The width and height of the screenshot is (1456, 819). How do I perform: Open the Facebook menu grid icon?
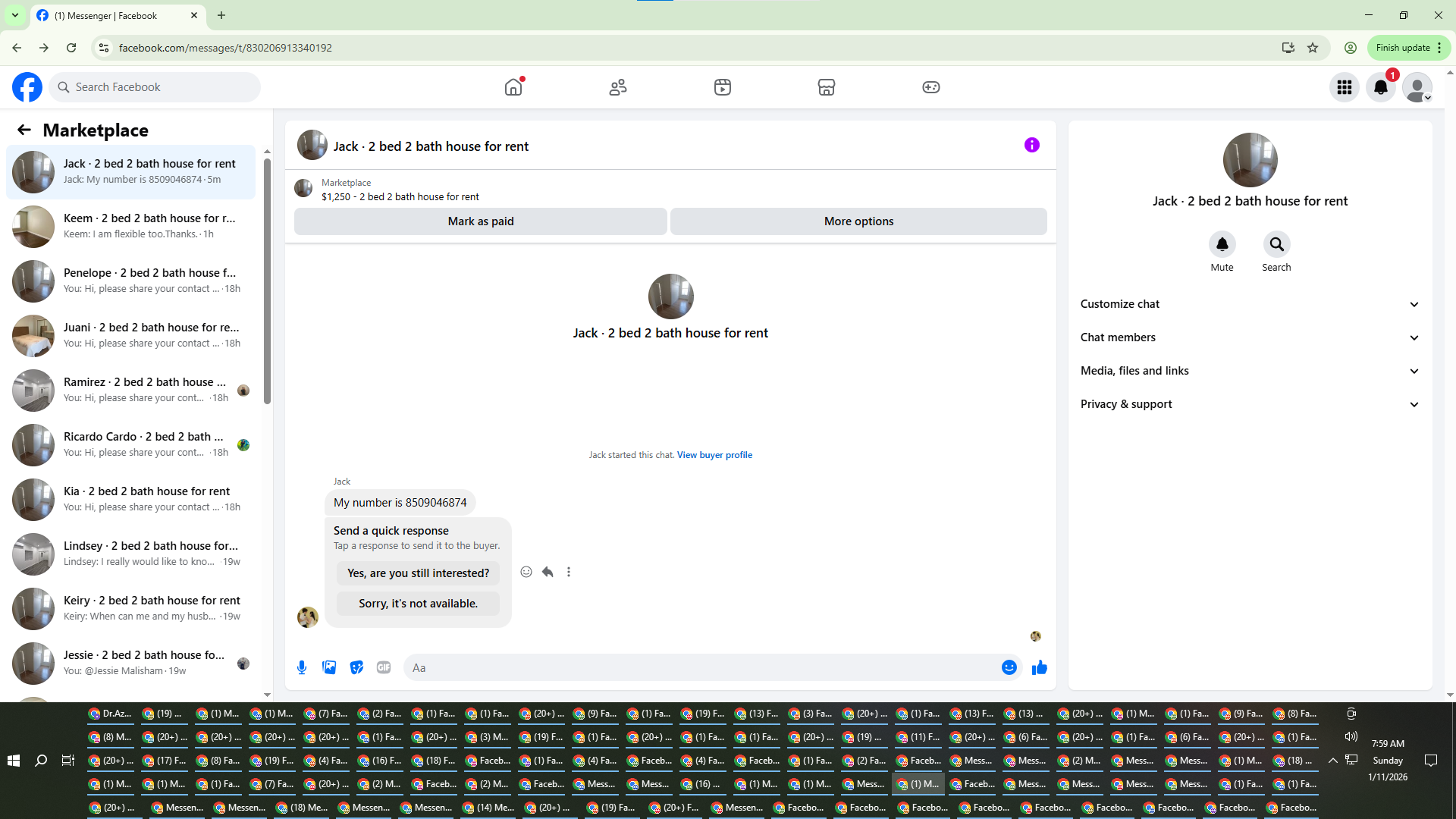(1345, 87)
